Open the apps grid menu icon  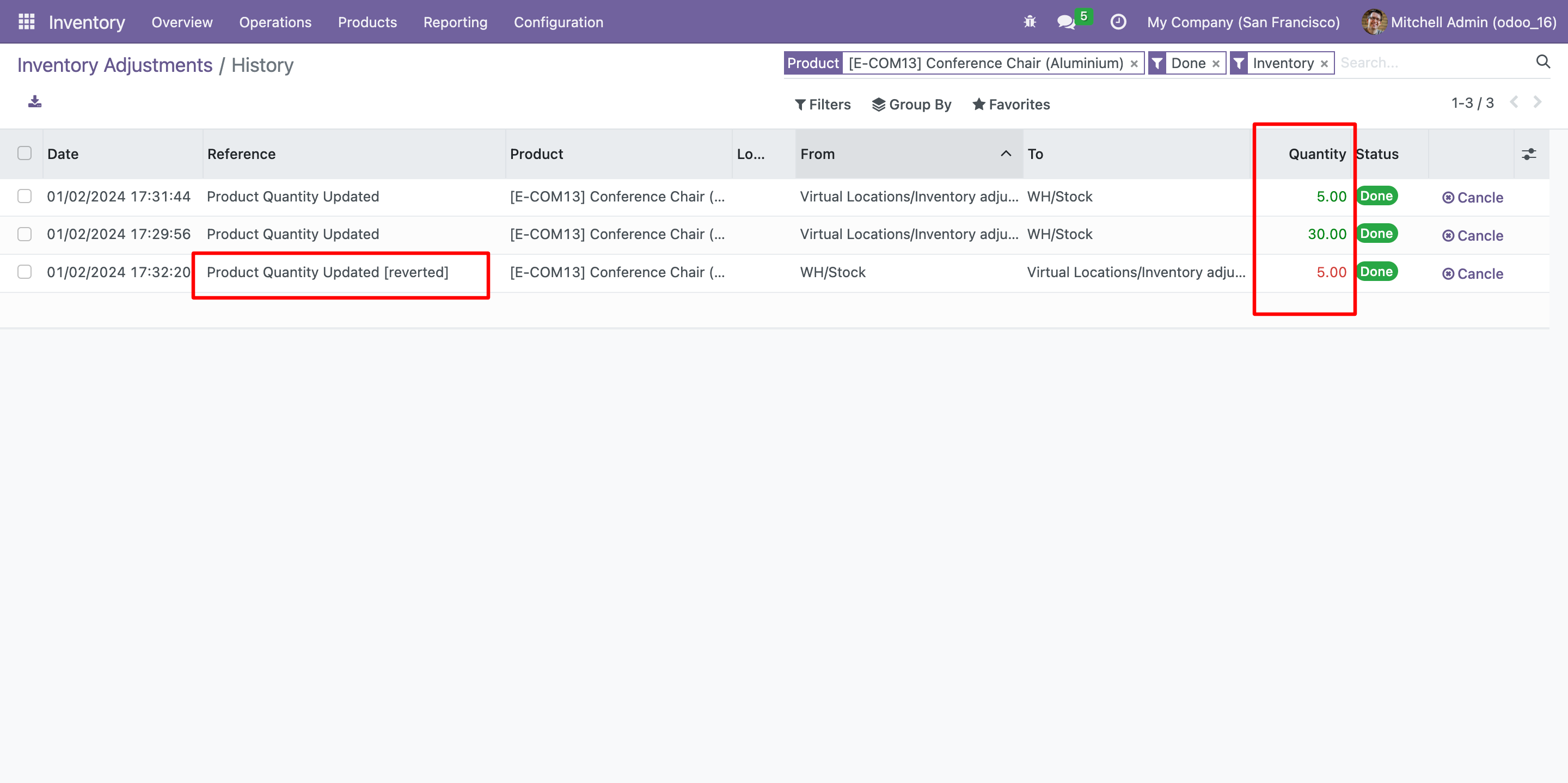coord(26,22)
